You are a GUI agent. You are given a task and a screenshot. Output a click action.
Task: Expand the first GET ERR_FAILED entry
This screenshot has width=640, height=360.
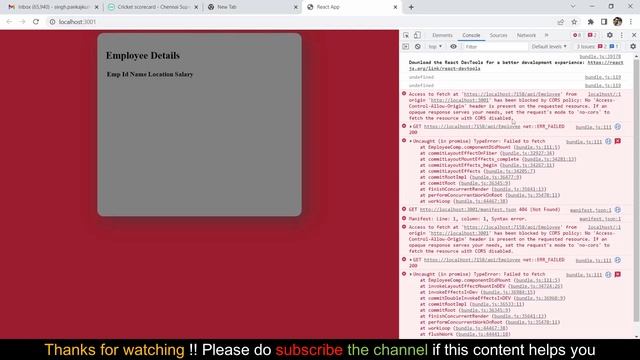tap(411, 127)
